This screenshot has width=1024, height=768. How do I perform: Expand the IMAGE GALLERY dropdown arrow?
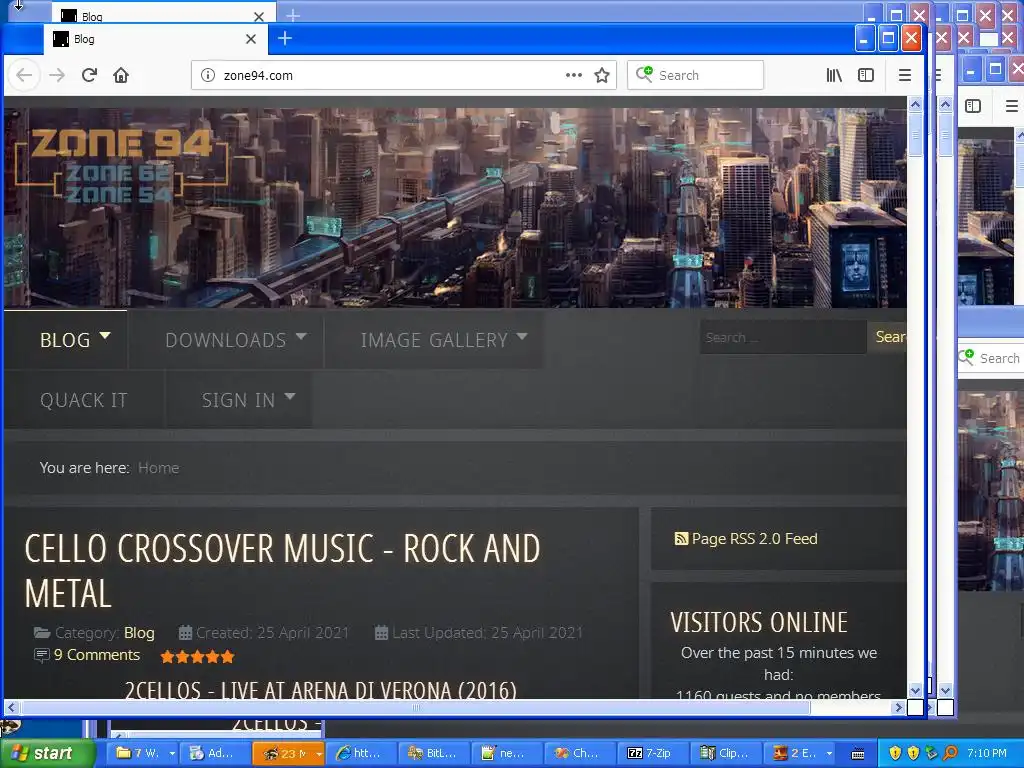(522, 336)
